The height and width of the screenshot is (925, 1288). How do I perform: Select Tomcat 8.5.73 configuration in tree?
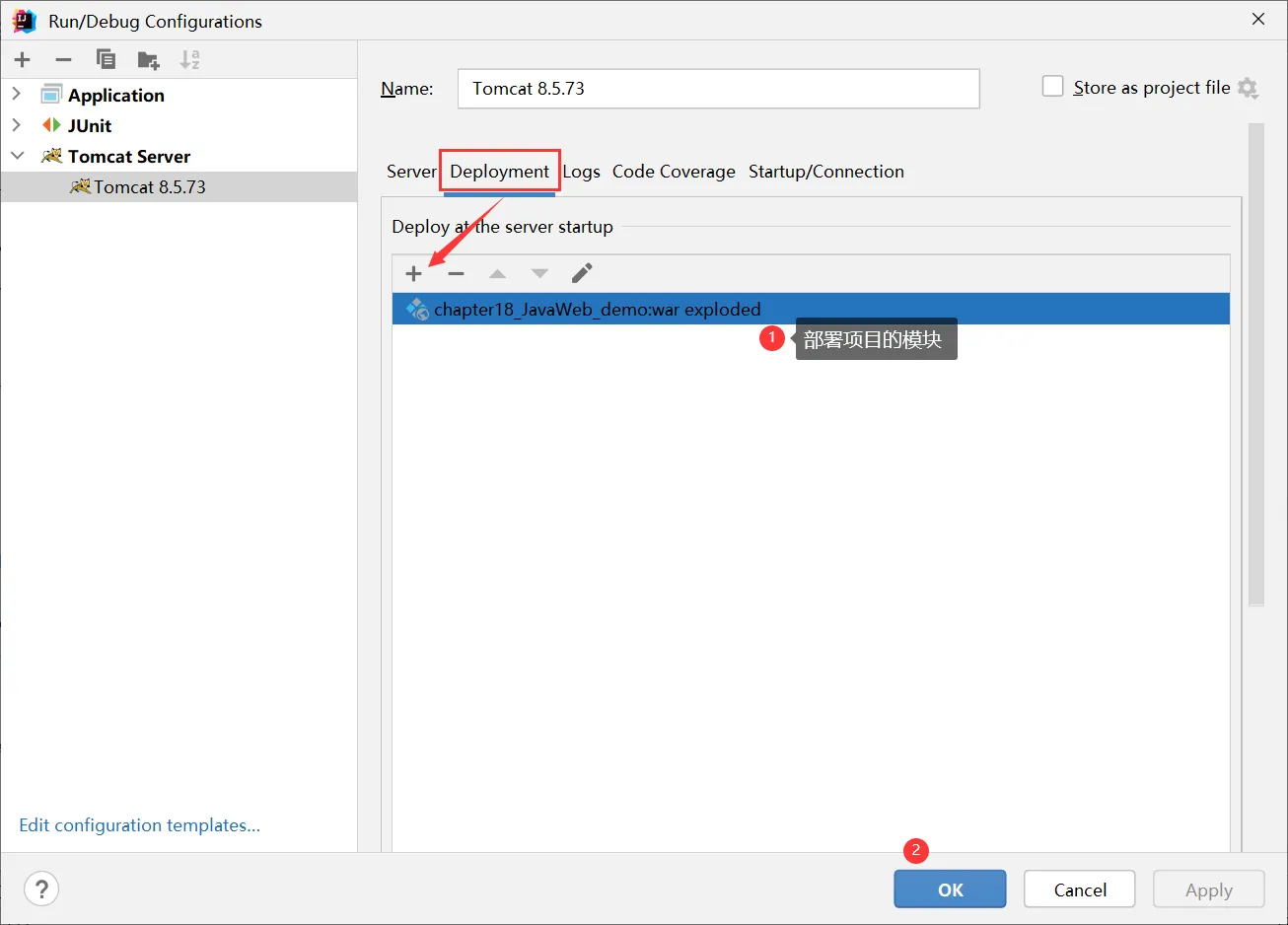click(x=179, y=187)
